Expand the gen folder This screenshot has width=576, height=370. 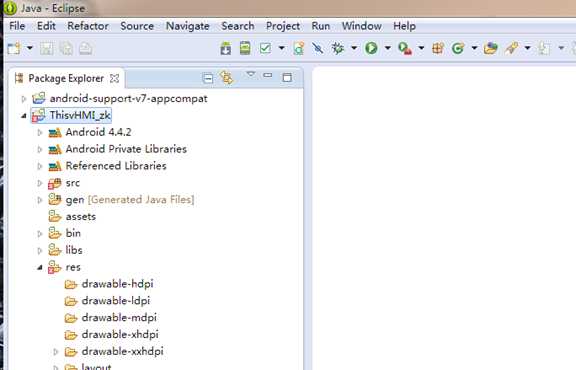[x=40, y=200]
